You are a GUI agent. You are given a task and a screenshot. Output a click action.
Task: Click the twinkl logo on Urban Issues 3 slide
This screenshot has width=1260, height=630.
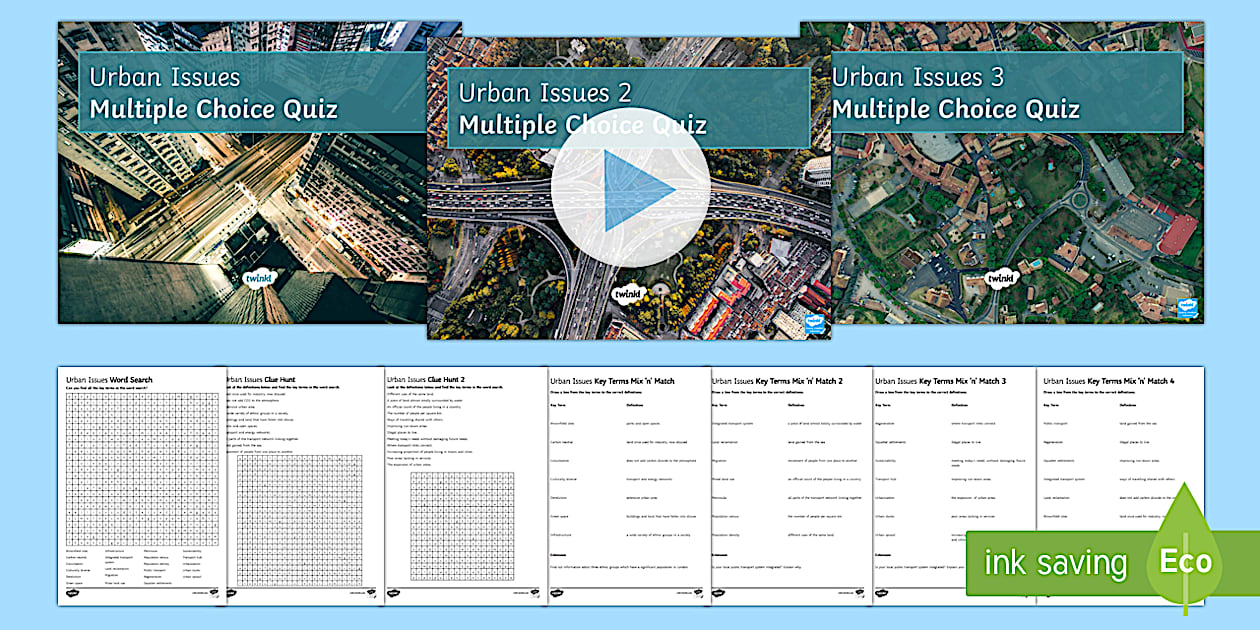pyautogui.click(x=1000, y=278)
